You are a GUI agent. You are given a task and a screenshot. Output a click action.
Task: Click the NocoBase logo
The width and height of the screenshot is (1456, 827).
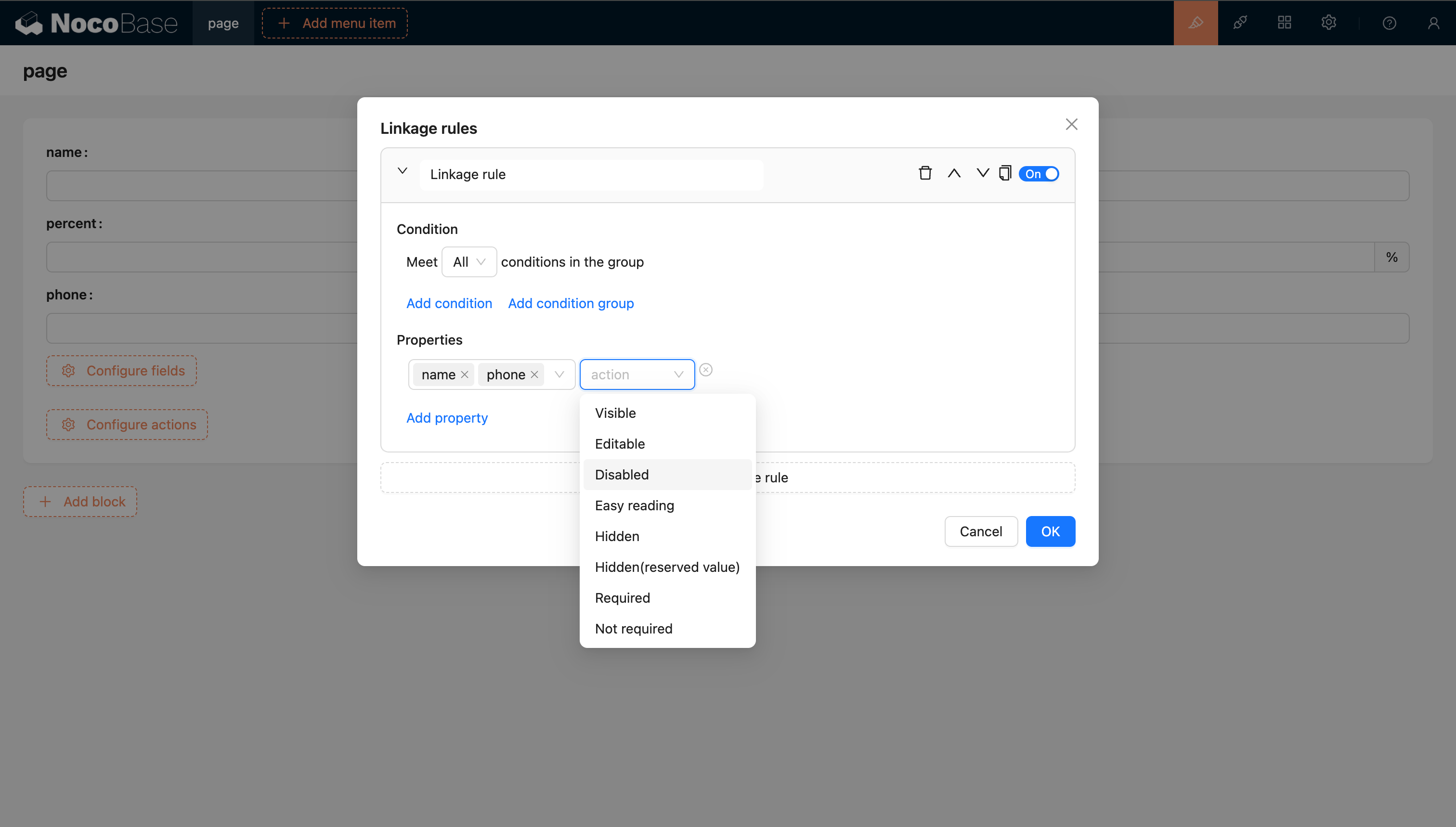[x=97, y=23]
